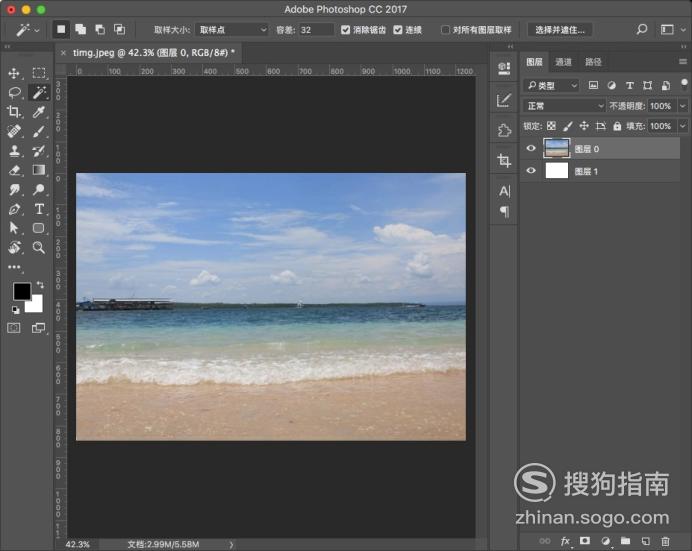This screenshot has height=551, width=692.
Task: Select the History Brush tool
Action: click(39, 151)
